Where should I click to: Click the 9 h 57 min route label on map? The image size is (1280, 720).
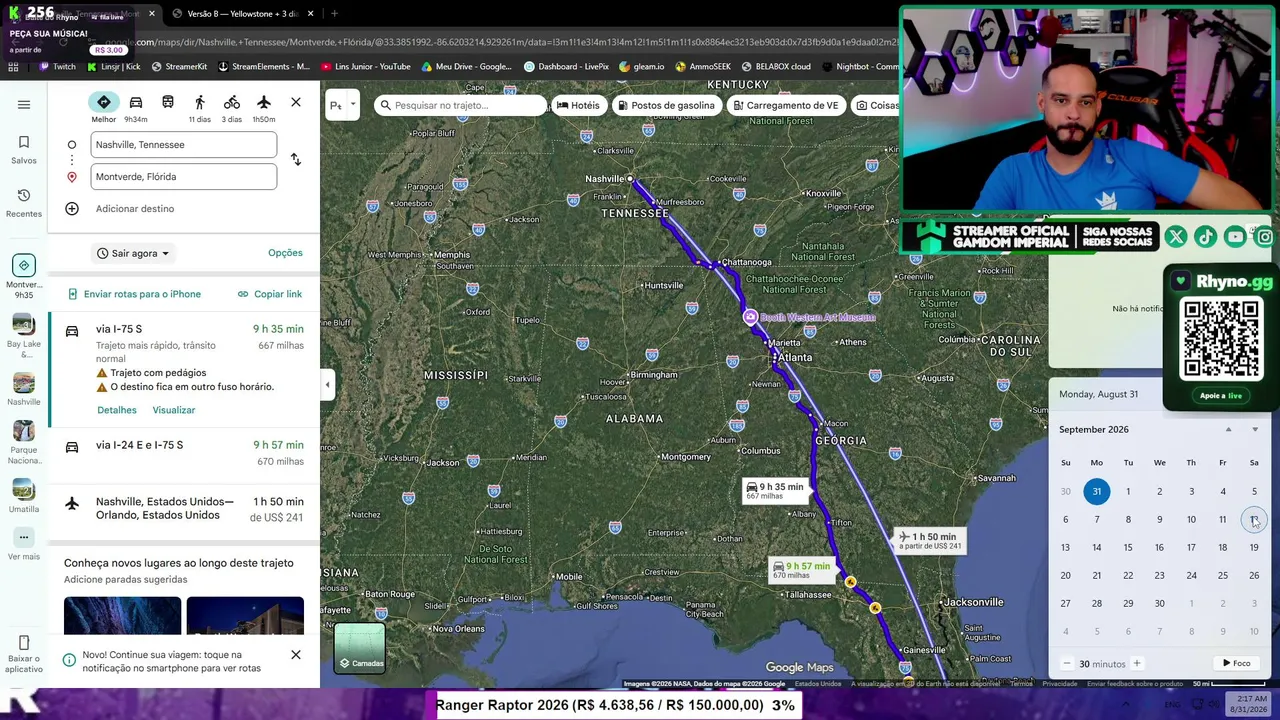tap(802, 569)
